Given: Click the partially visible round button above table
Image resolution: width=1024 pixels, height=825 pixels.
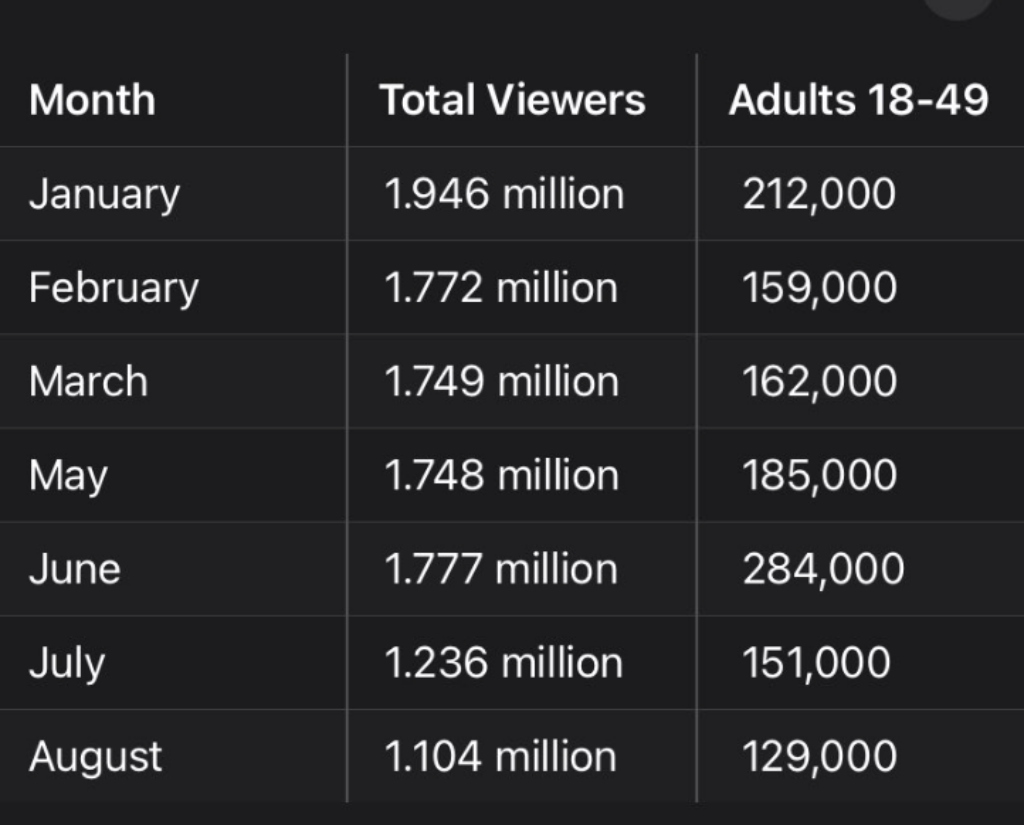Looking at the screenshot, I should click(957, 7).
